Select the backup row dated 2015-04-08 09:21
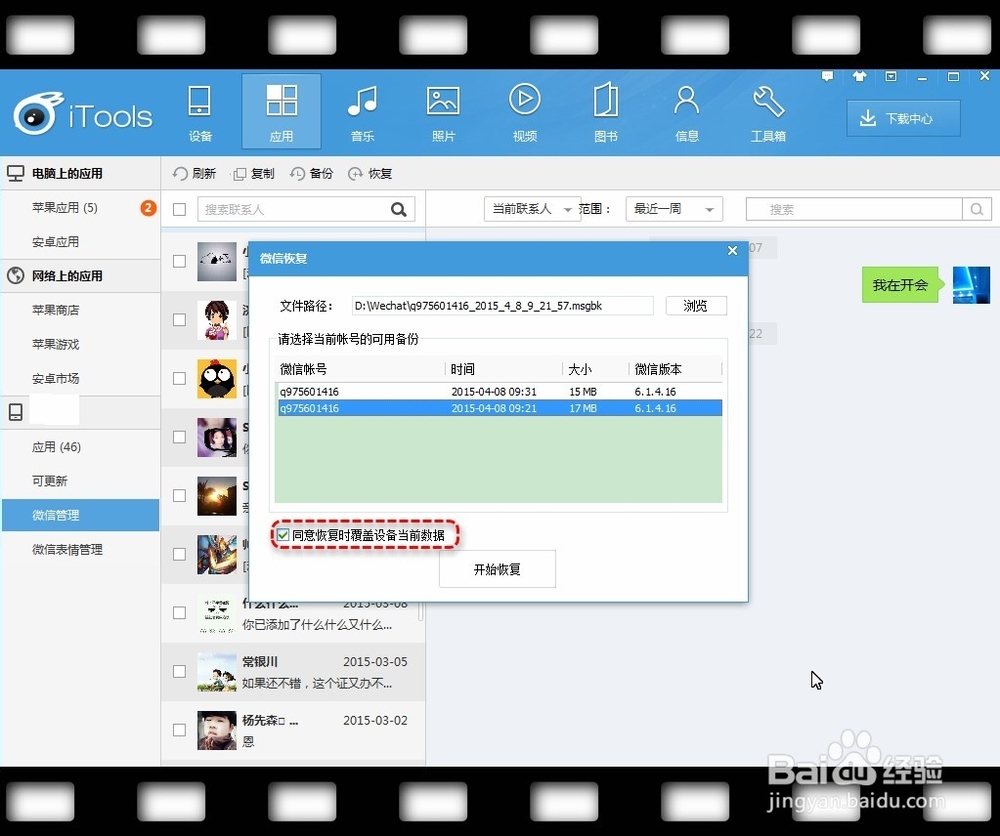 click(x=500, y=408)
